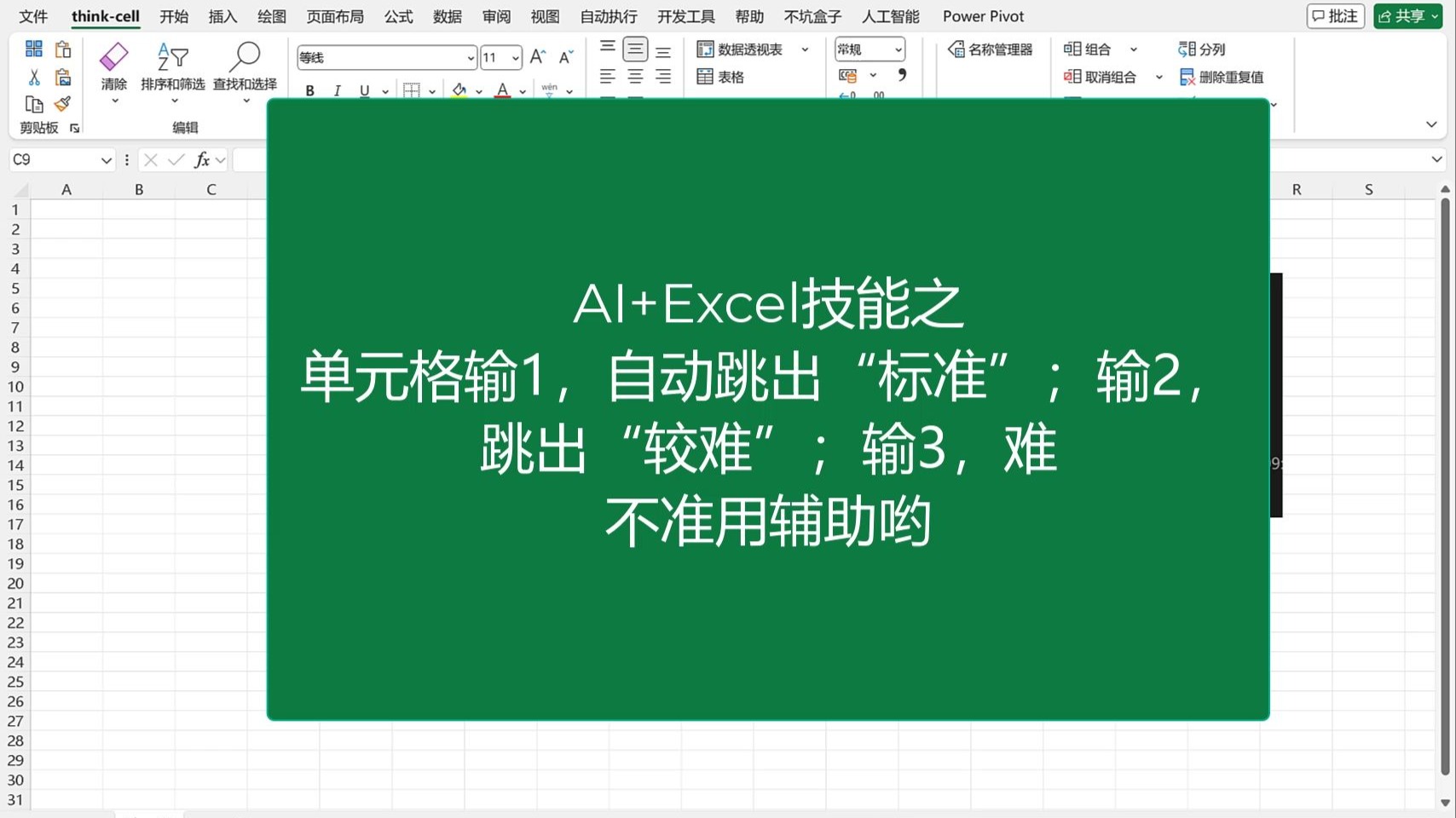Click the 剪切 scissors cut icon
This screenshot has width=1456, height=818.
click(x=34, y=76)
